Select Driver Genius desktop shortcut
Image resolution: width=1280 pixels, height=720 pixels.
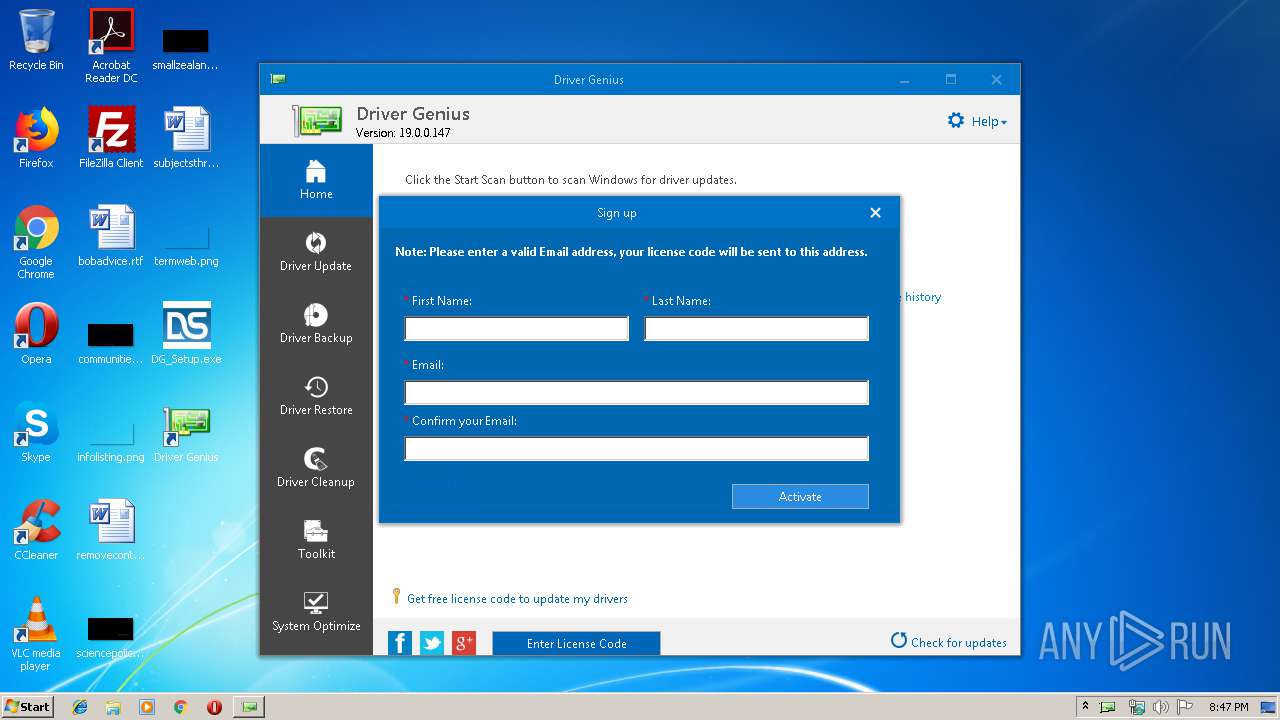[x=186, y=433]
